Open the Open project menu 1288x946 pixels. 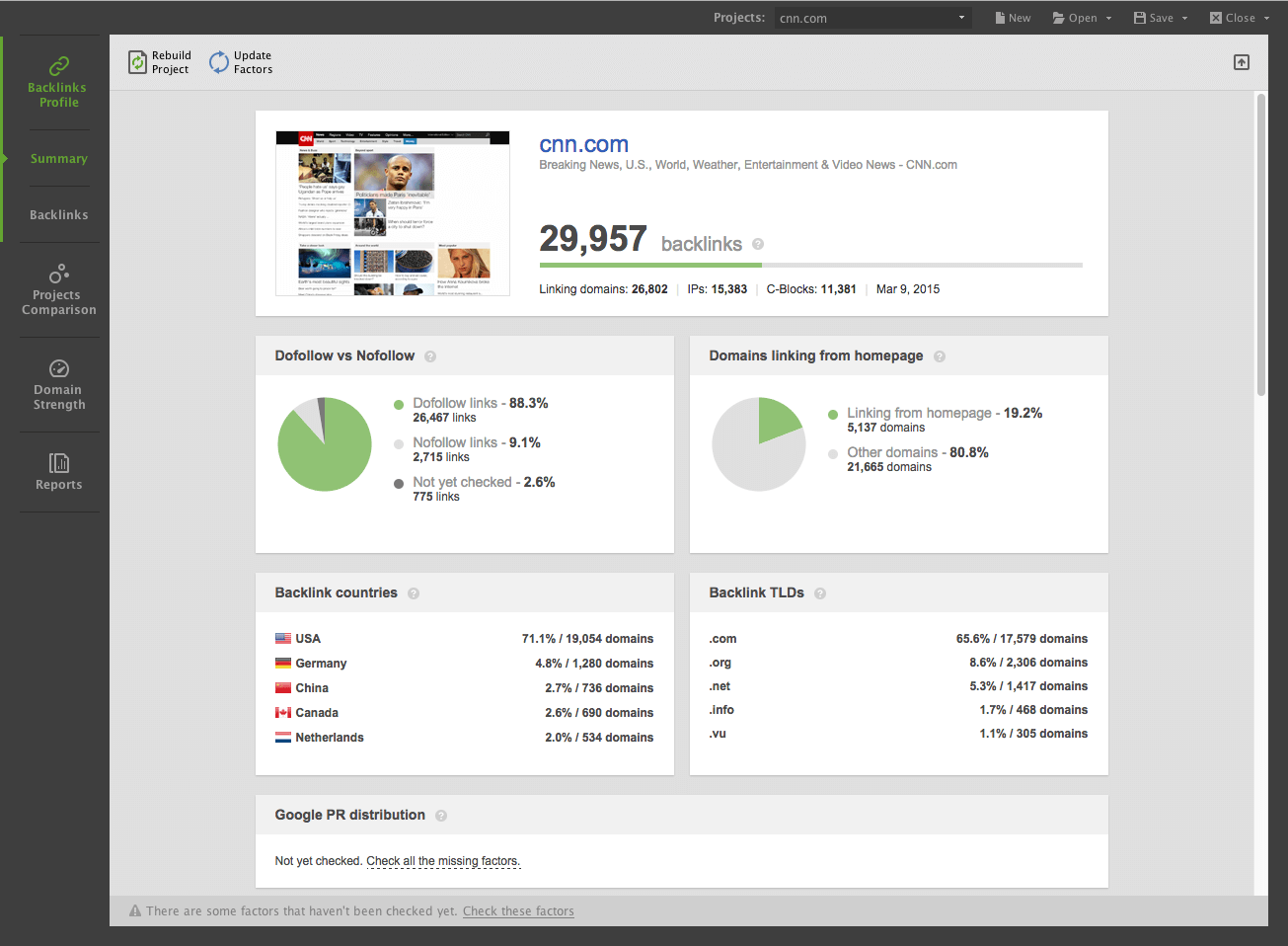pyautogui.click(x=1082, y=18)
